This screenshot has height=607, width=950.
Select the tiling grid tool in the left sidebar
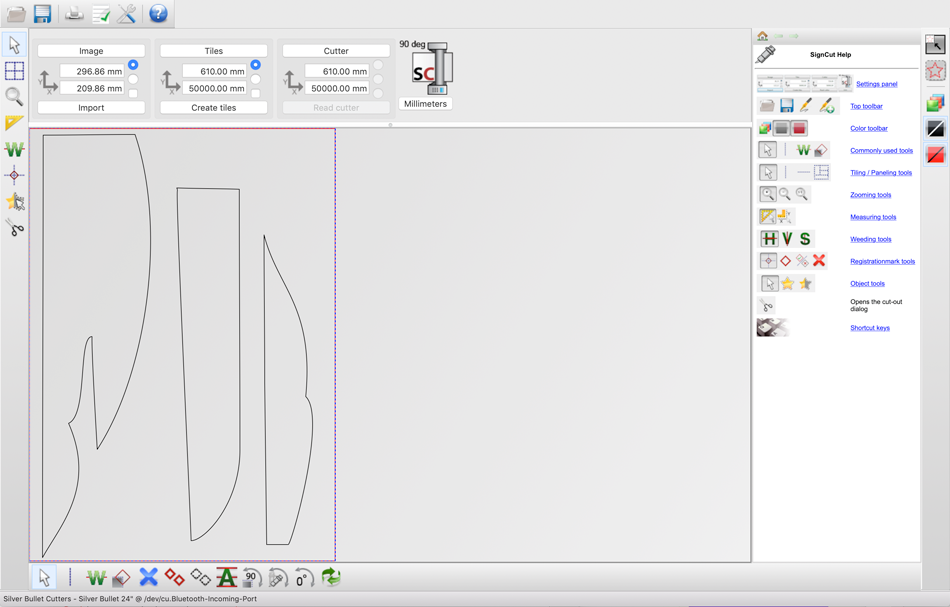(x=15, y=71)
